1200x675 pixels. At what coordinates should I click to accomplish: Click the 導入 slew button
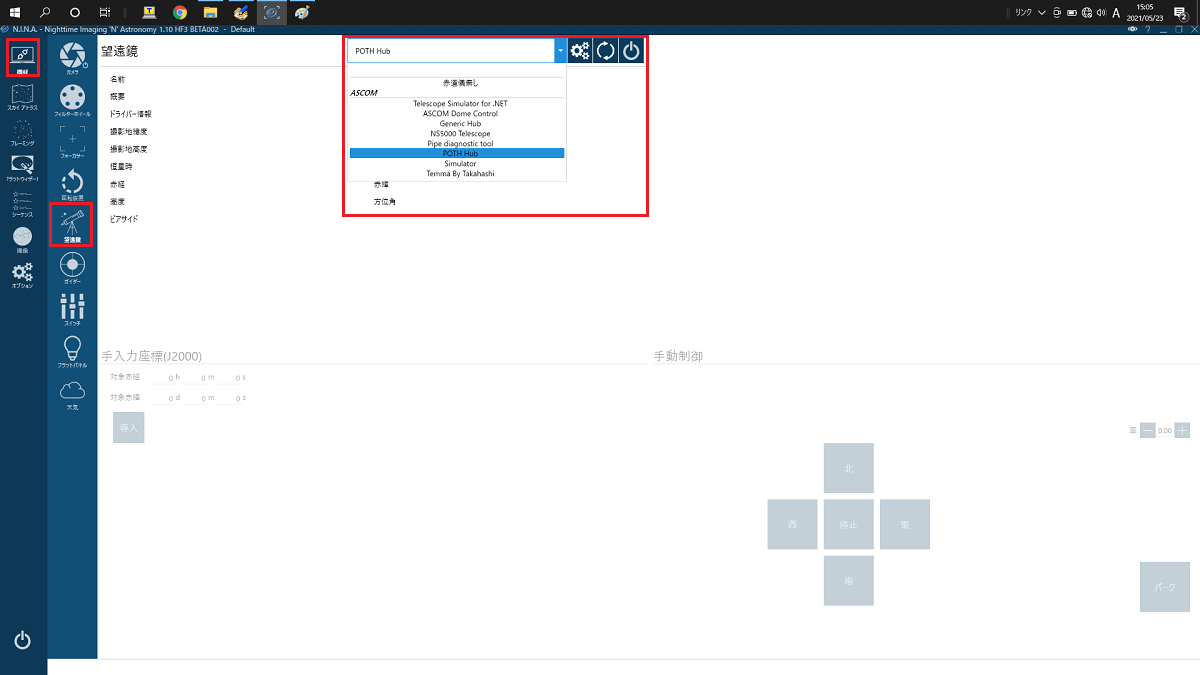(128, 427)
